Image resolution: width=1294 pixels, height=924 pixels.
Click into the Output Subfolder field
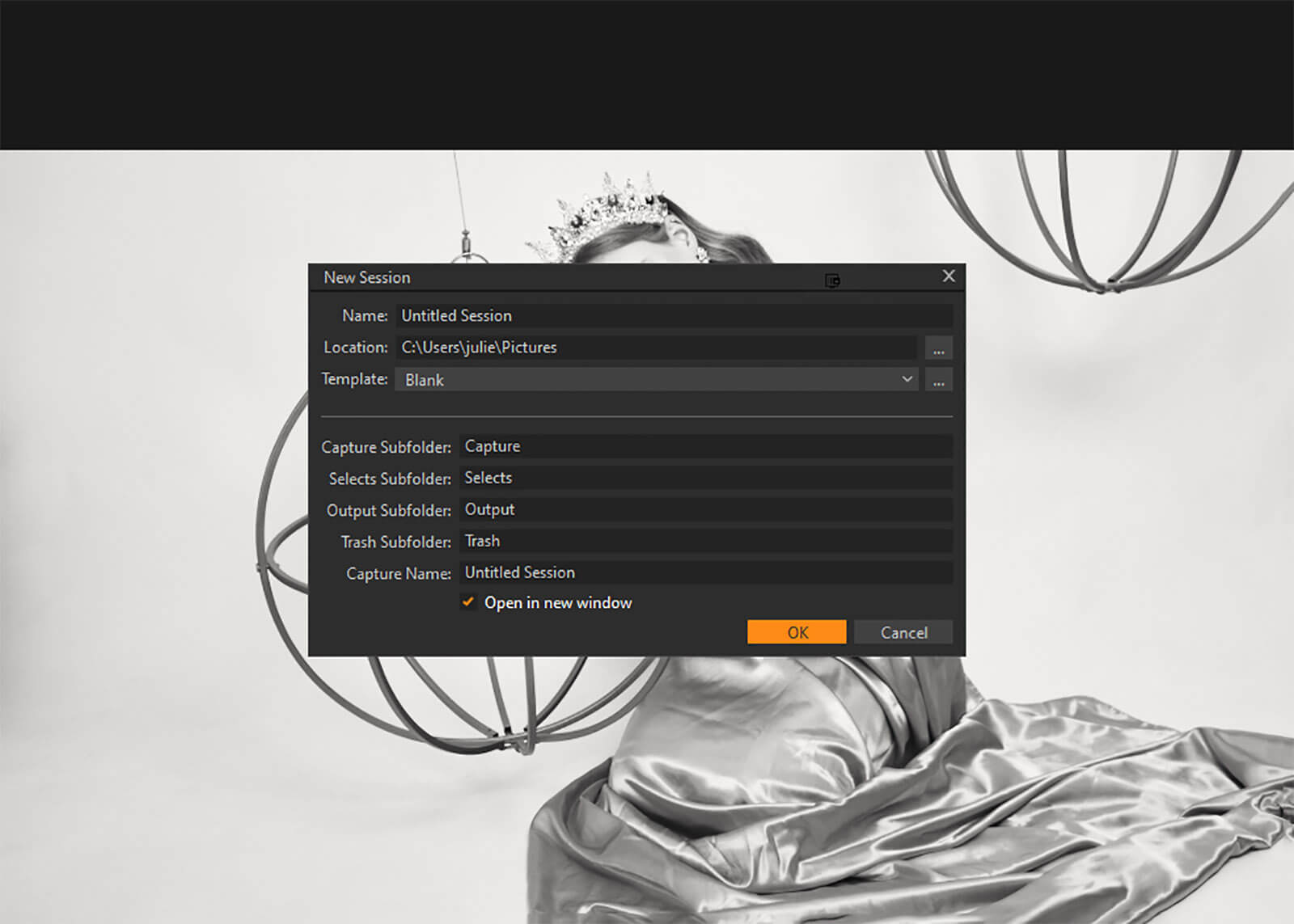pos(705,509)
